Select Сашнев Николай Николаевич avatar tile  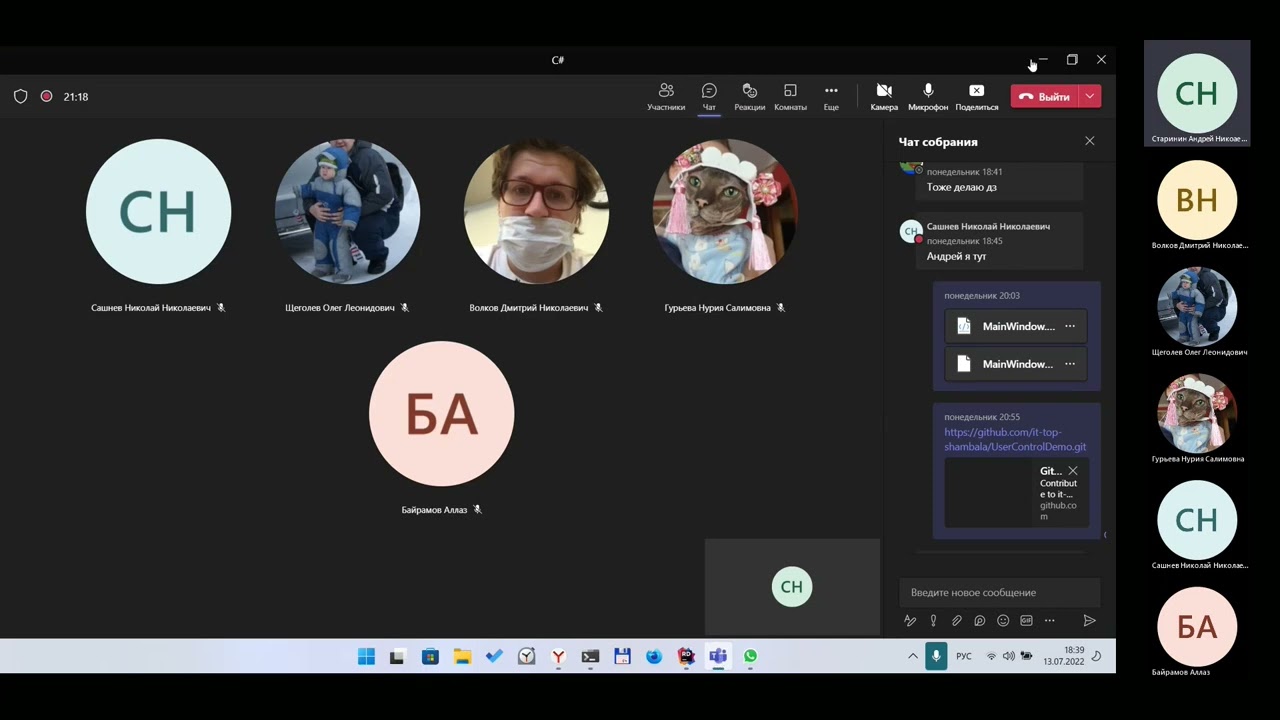click(158, 212)
